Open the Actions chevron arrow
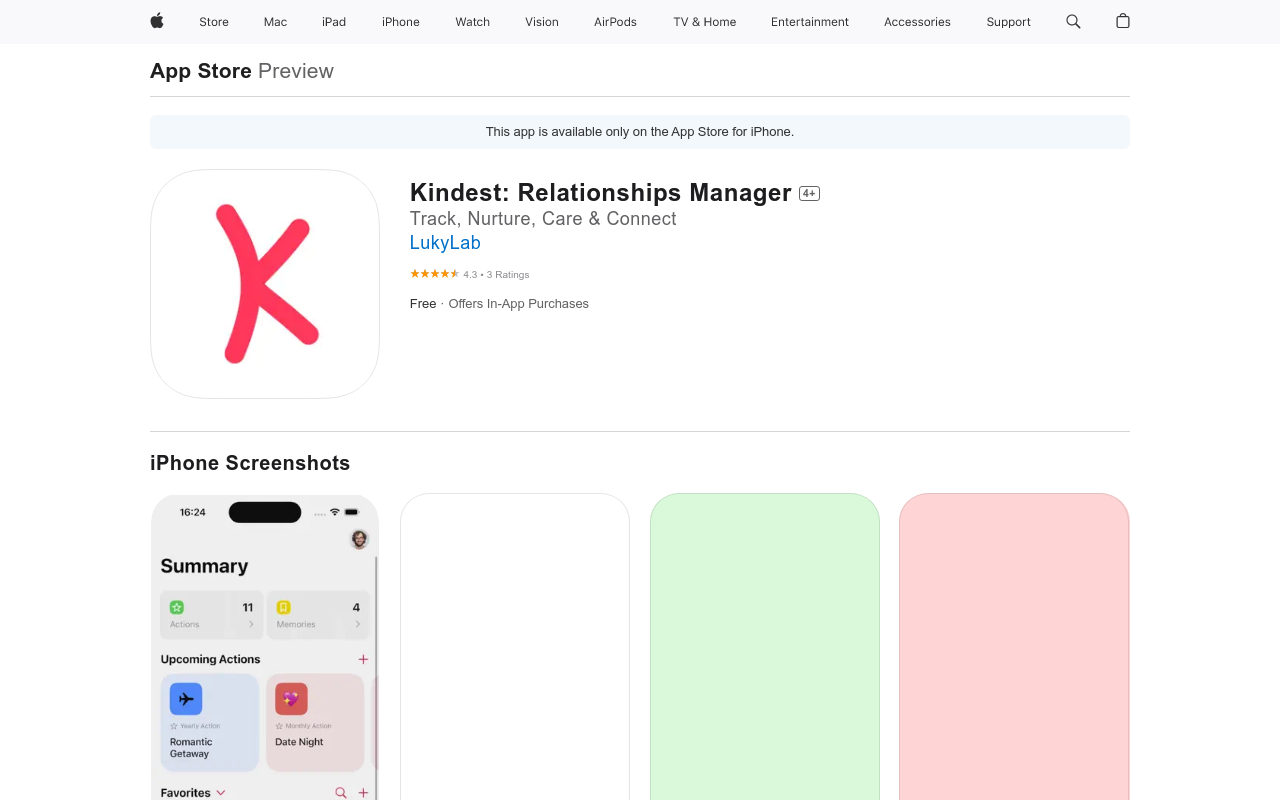1280x800 pixels. pyautogui.click(x=251, y=624)
